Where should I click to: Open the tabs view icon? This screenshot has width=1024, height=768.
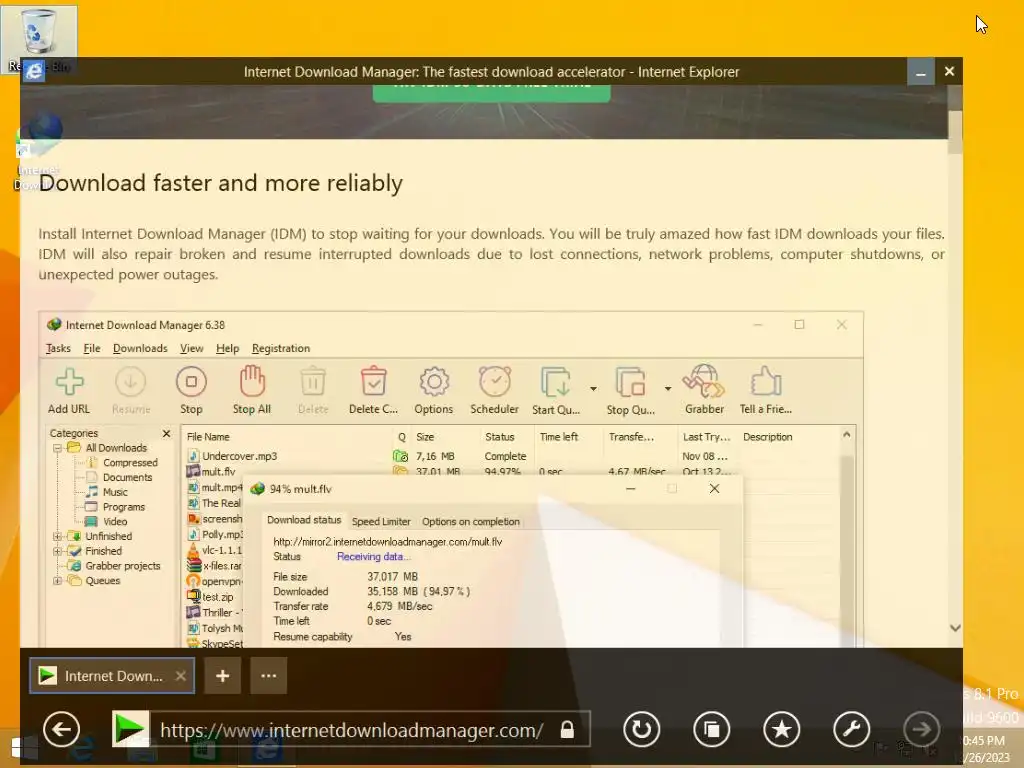[711, 729]
